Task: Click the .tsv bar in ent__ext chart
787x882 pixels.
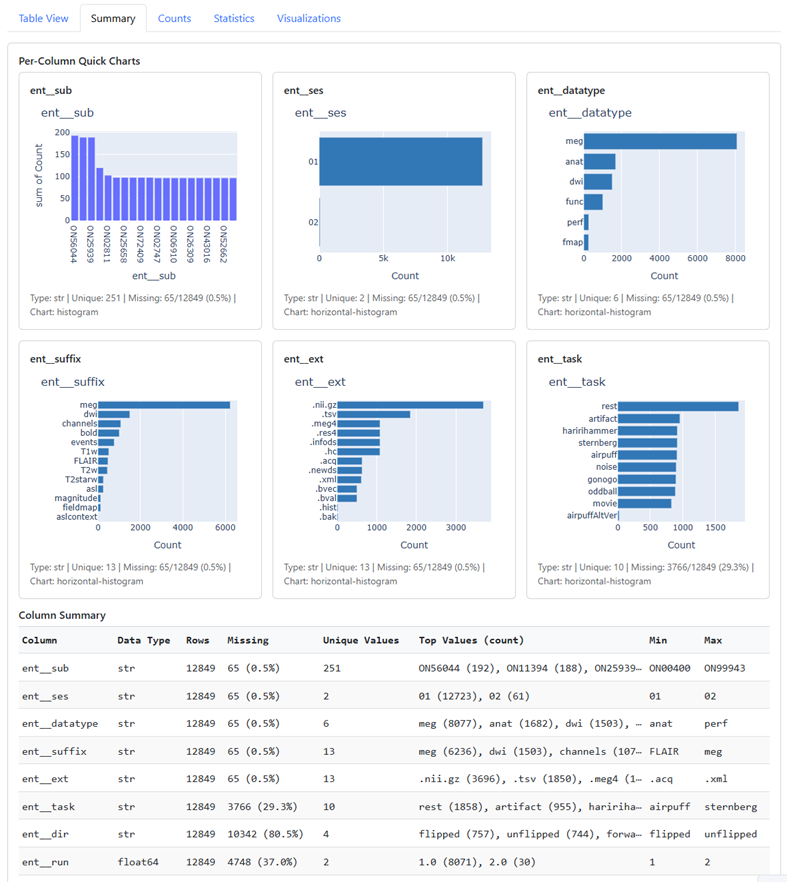Action: click(374, 415)
